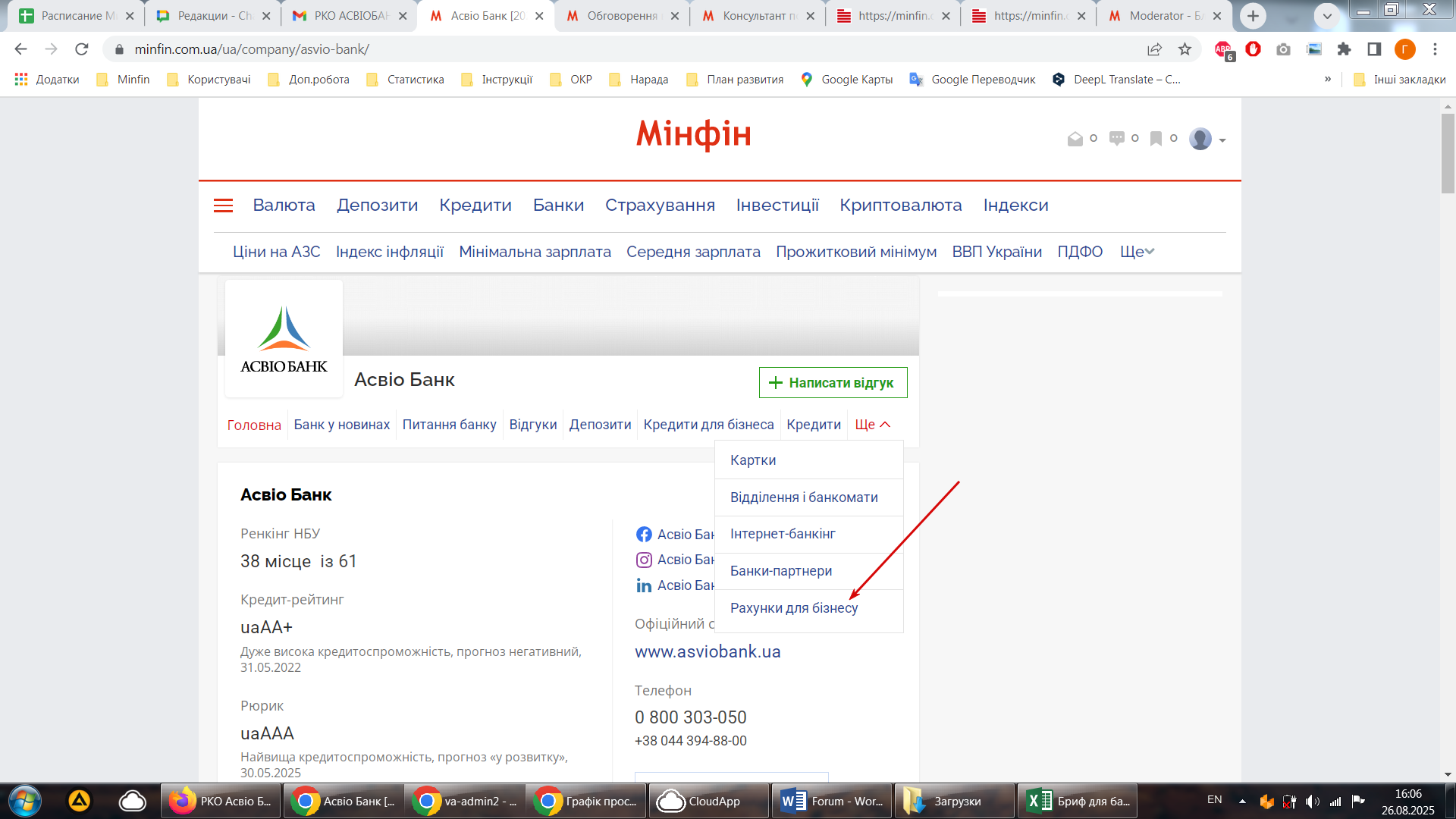Toggle the browser side panel icon
This screenshot has height=819, width=1456.
coord(1374,49)
